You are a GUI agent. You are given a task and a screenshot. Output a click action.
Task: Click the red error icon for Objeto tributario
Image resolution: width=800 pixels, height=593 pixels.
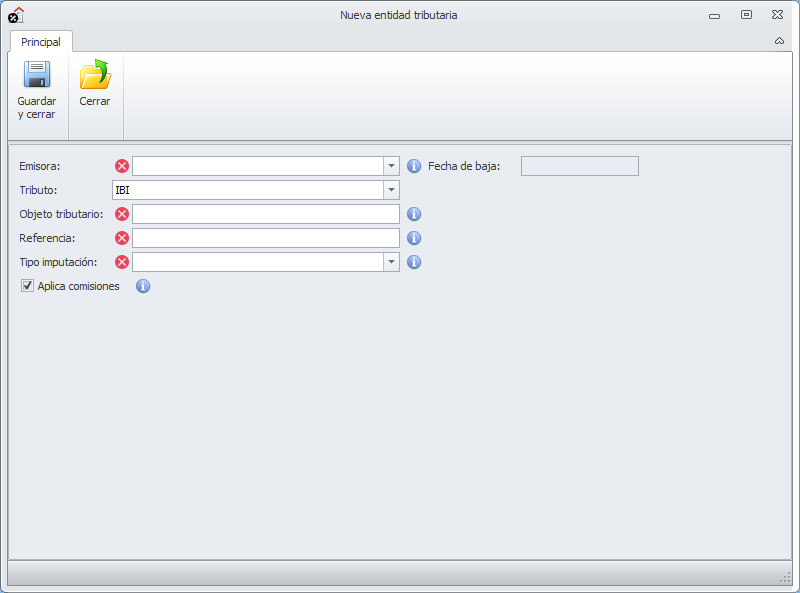(x=122, y=214)
